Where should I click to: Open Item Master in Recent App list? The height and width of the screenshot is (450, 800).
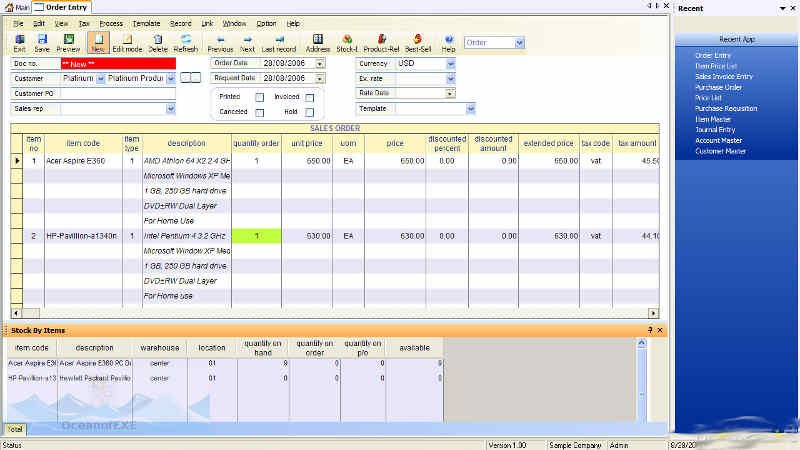pos(713,119)
